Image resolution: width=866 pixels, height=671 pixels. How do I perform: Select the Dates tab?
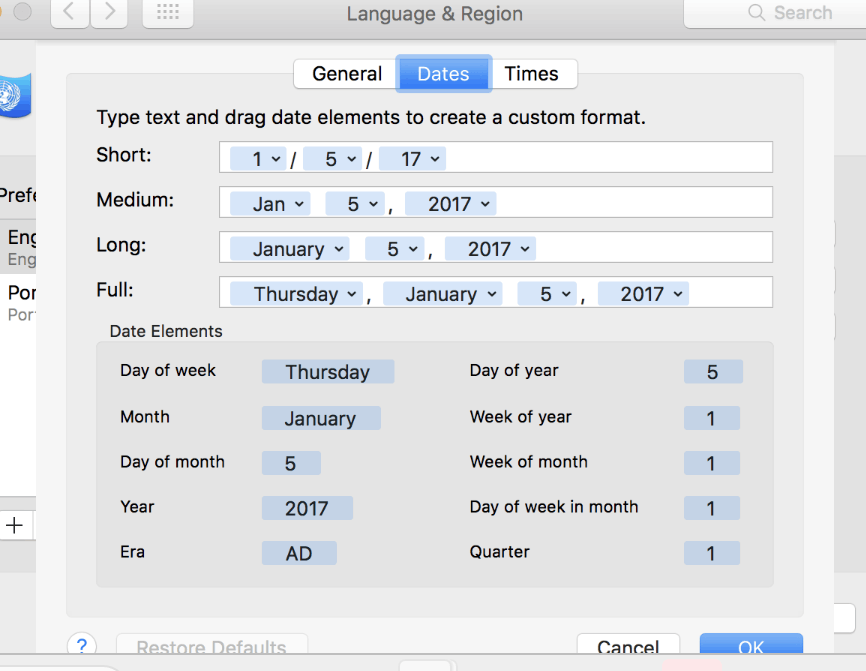[443, 74]
